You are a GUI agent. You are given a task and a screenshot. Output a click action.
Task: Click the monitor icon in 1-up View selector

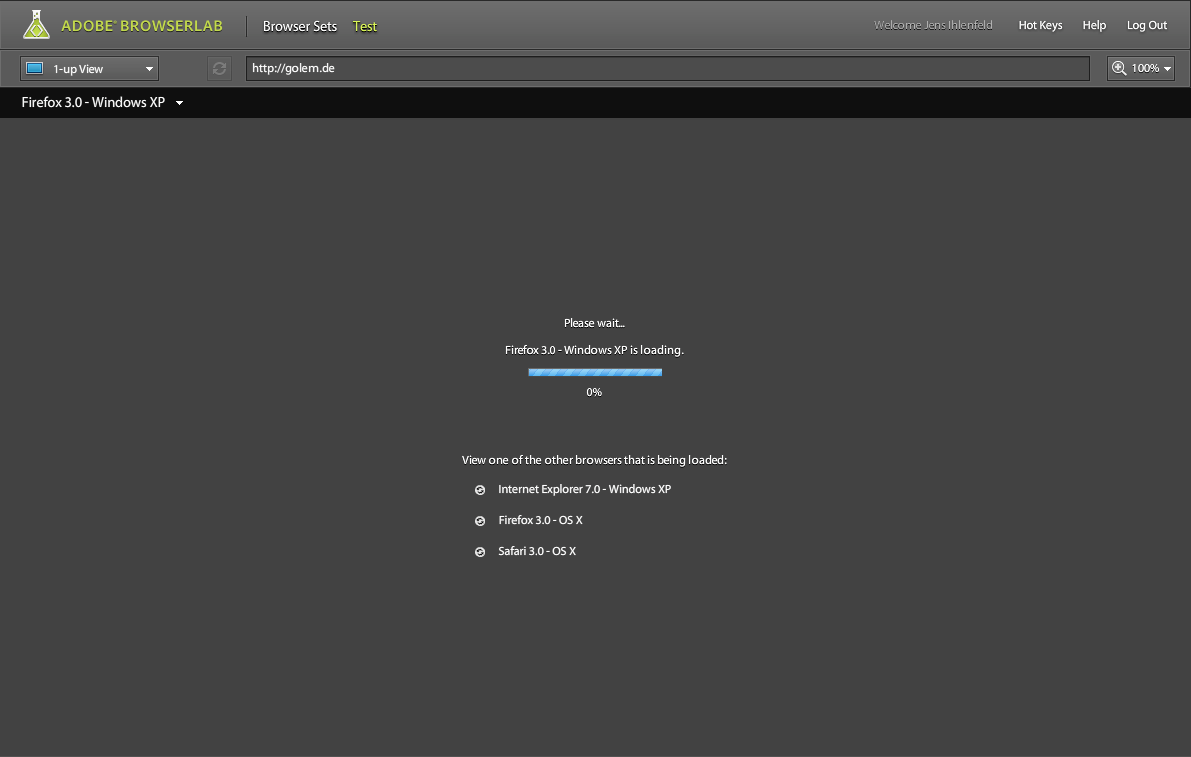[35, 68]
